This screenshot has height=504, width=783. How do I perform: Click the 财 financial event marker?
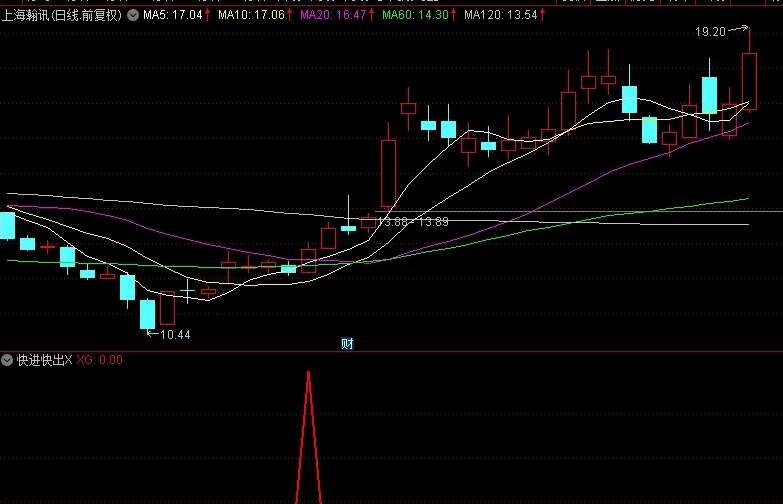pos(347,344)
